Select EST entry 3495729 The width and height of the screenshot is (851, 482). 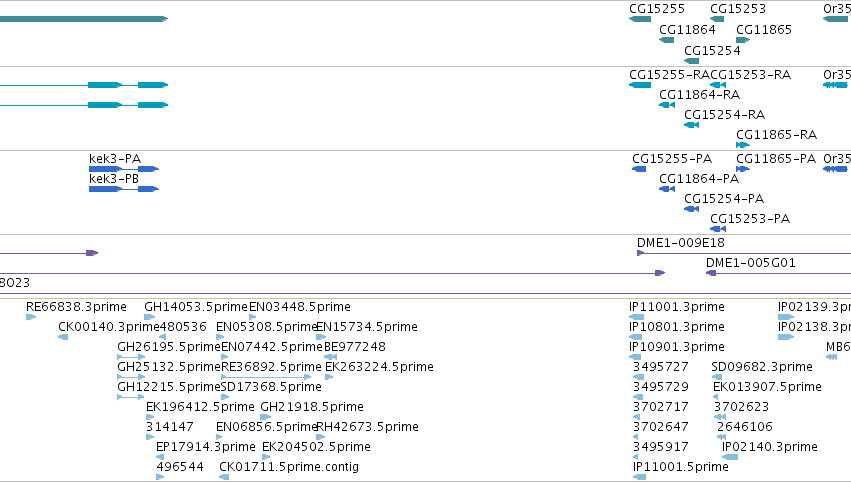tap(661, 387)
